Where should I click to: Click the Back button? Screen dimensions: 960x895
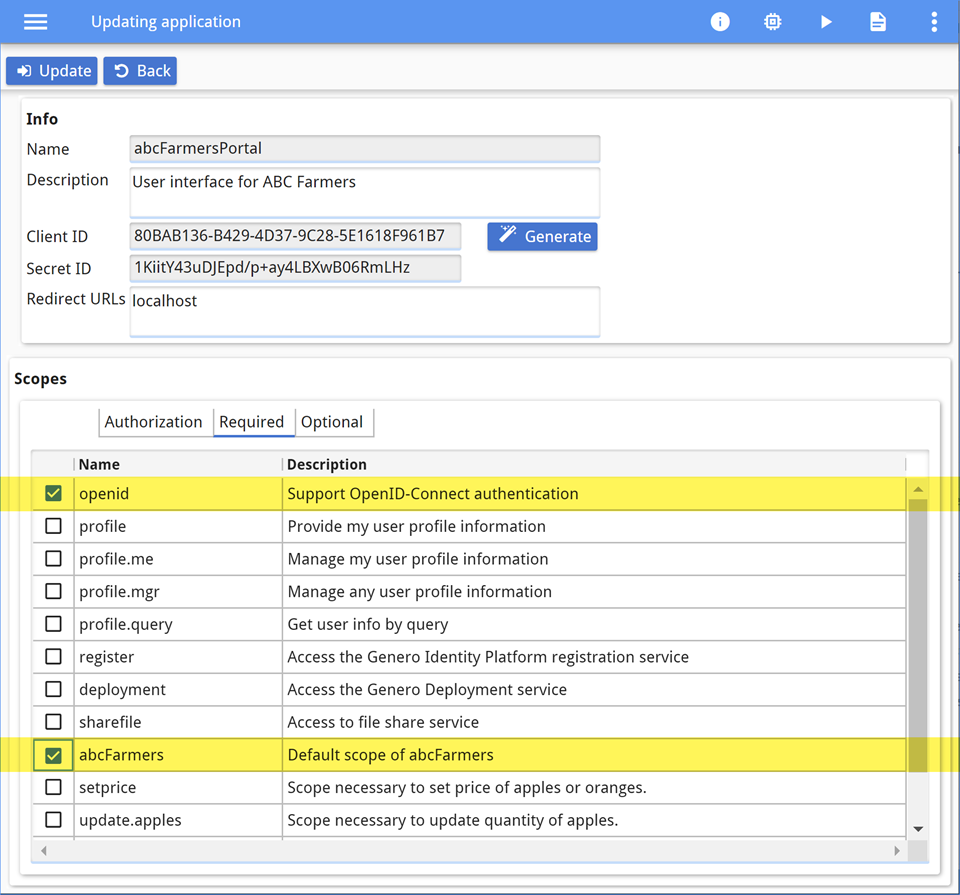(x=139, y=71)
